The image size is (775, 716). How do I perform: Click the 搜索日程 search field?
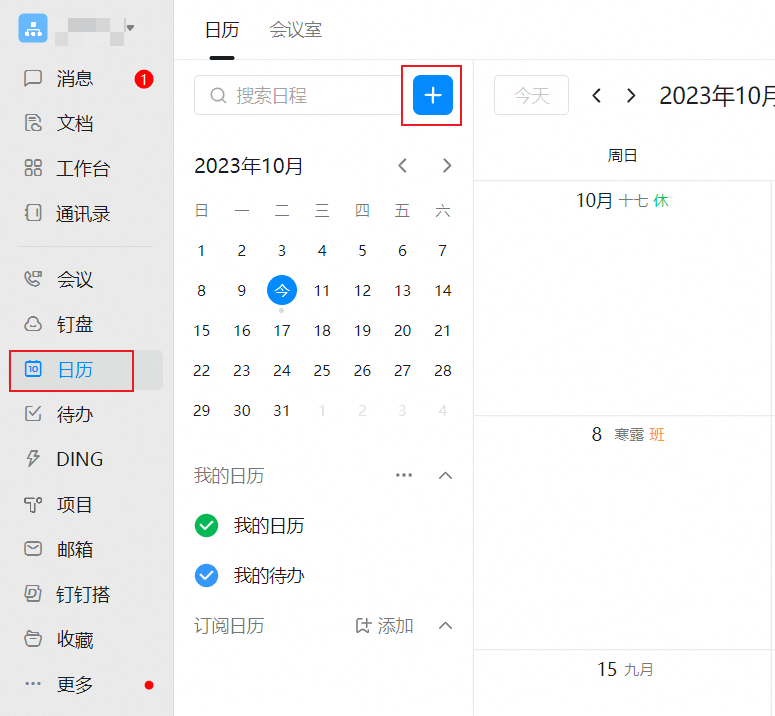pyautogui.click(x=299, y=95)
